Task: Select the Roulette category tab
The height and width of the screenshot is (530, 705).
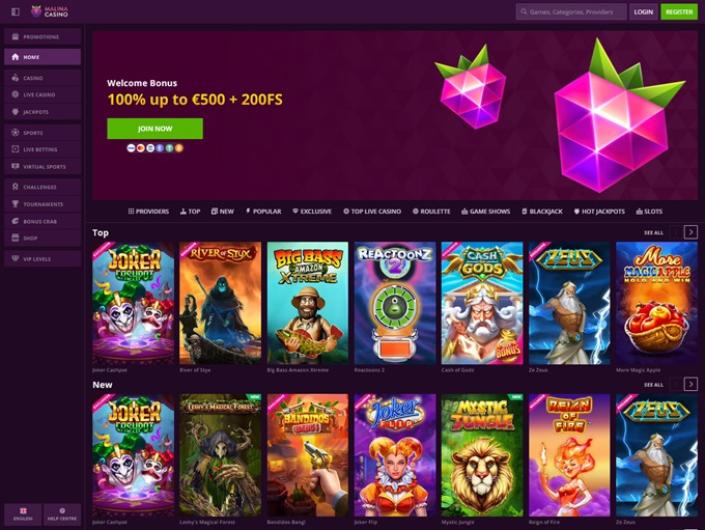Action: click(431, 211)
